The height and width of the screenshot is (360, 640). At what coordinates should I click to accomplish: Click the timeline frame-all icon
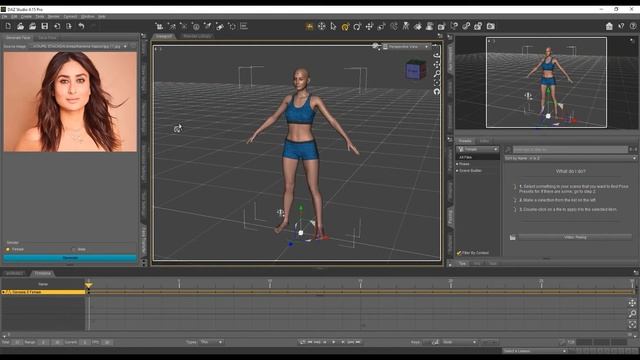point(632,324)
